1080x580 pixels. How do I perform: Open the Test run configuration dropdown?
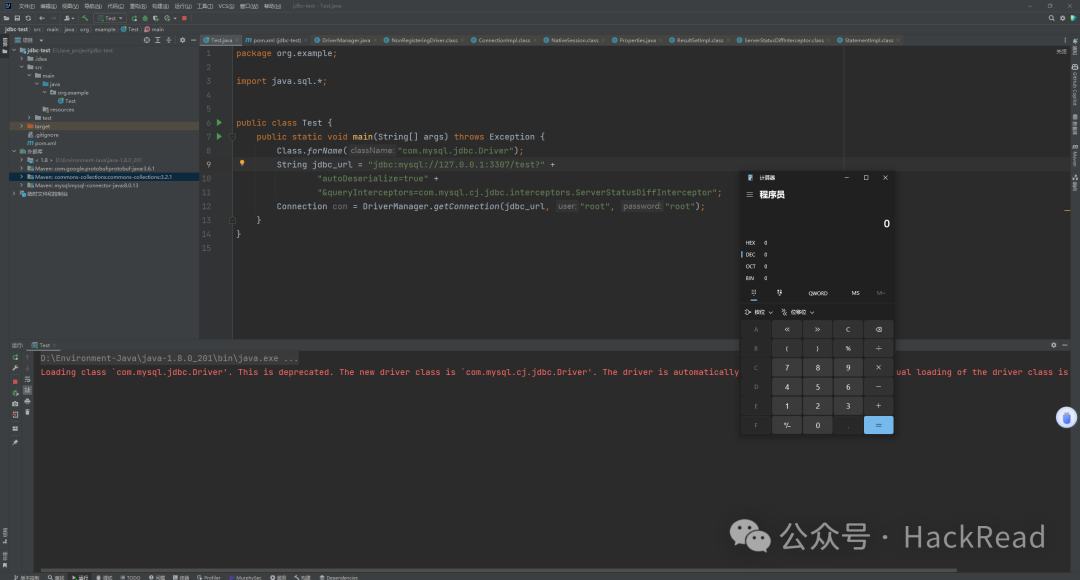coord(110,18)
